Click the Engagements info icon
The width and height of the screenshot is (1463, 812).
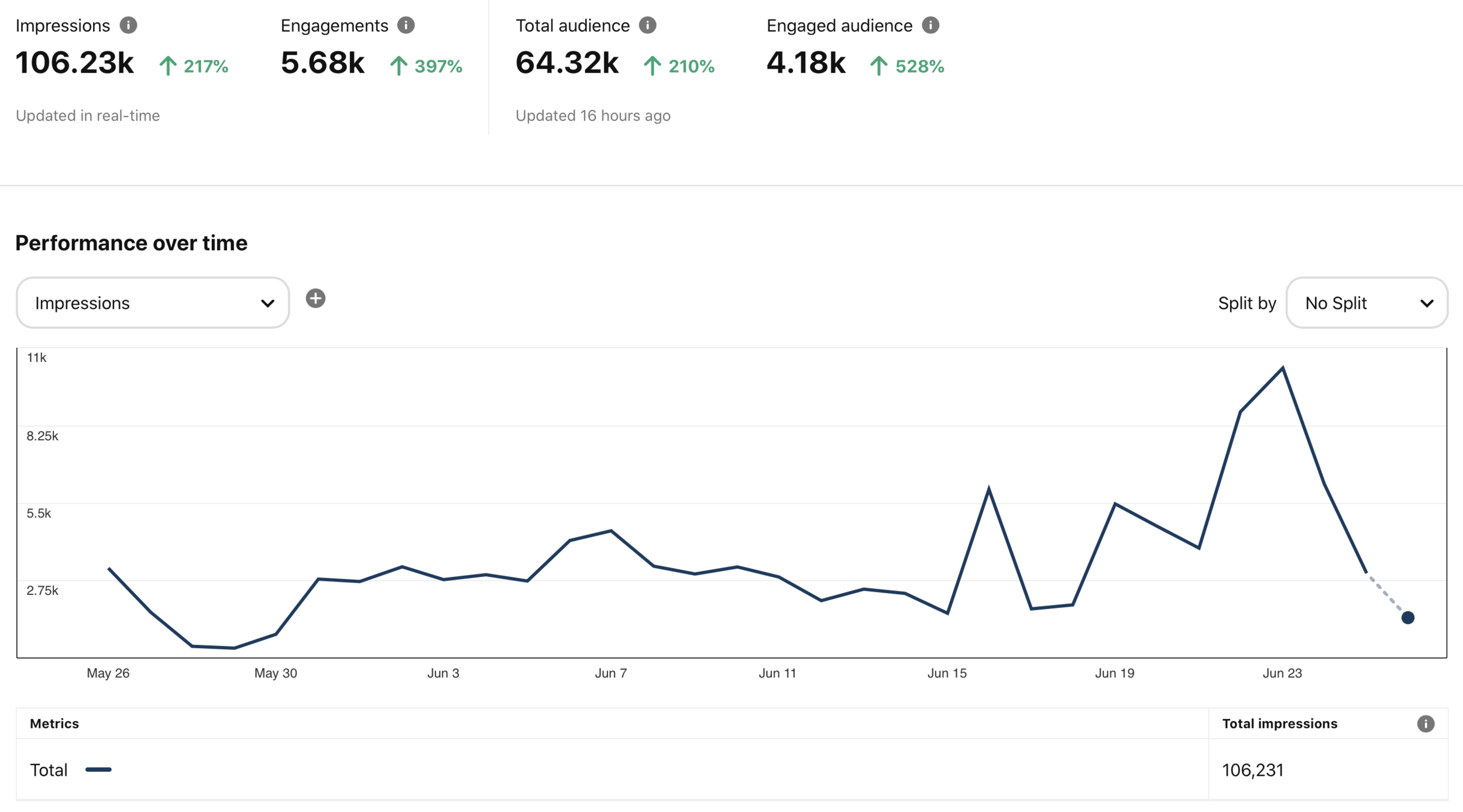click(406, 25)
